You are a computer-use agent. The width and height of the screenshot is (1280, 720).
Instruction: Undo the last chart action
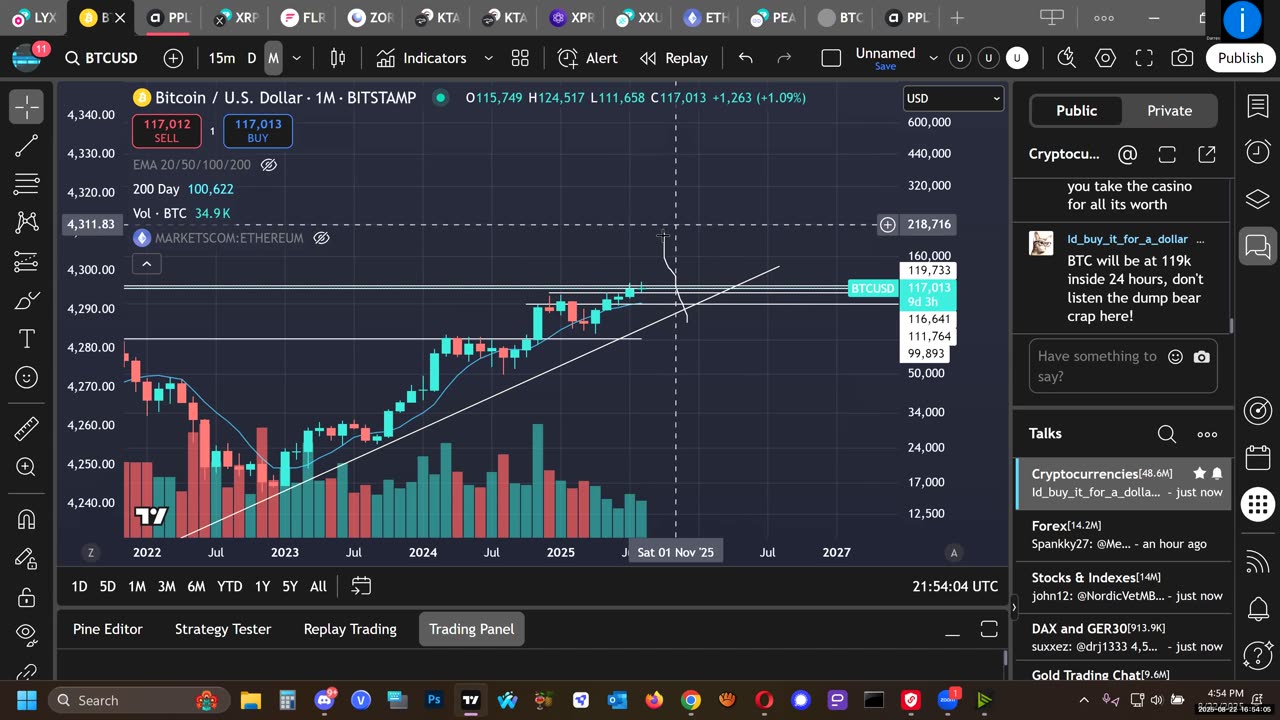[x=745, y=58]
